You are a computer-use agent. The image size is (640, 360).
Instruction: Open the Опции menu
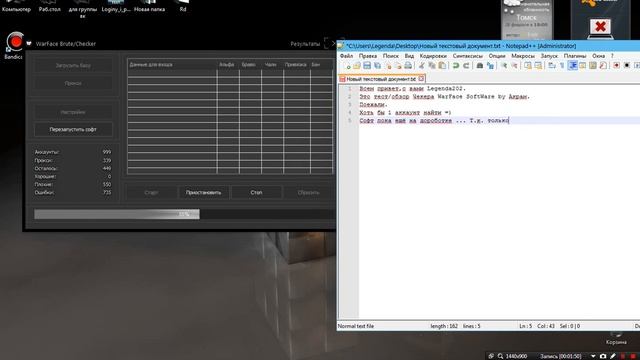click(497, 56)
